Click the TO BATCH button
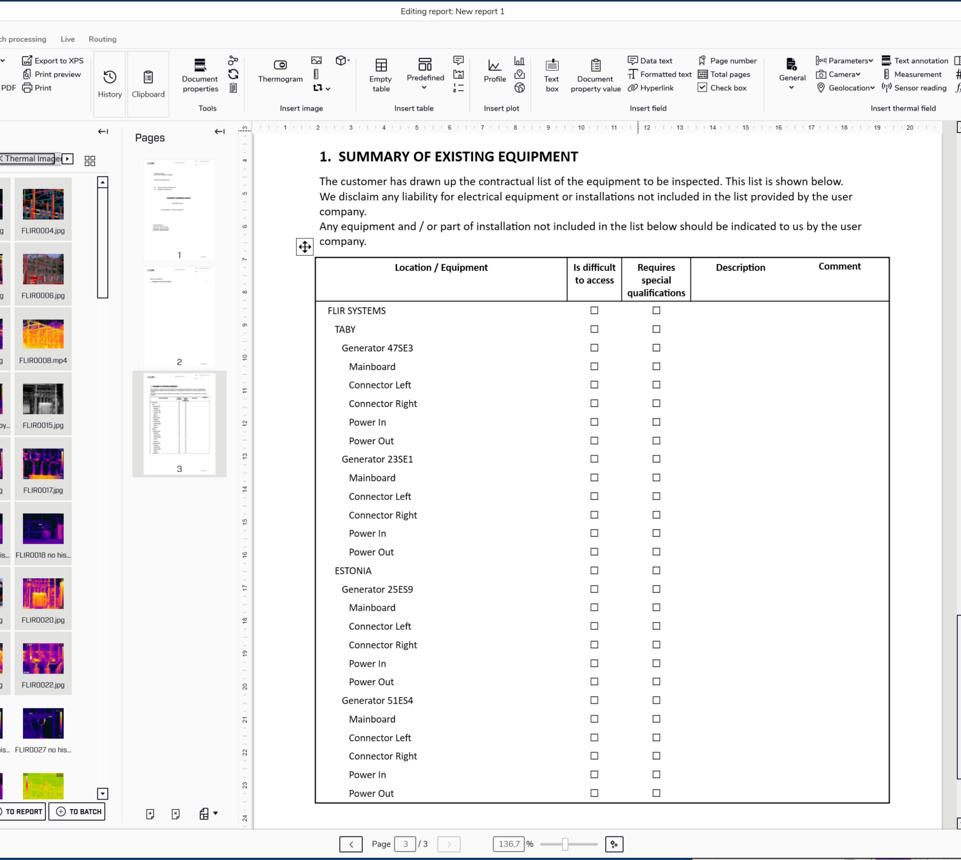 click(x=77, y=811)
